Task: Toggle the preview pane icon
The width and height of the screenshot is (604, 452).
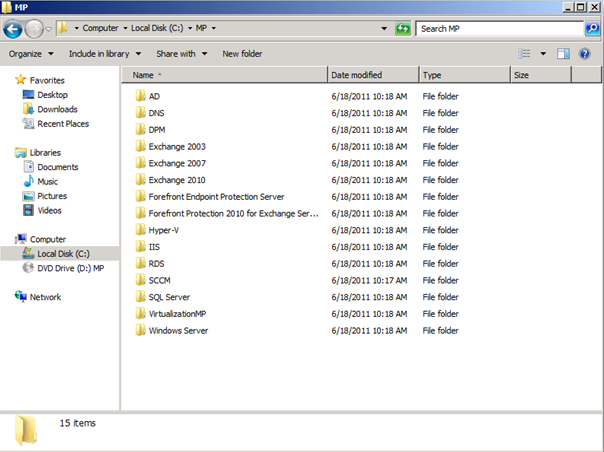Action: tap(563, 54)
